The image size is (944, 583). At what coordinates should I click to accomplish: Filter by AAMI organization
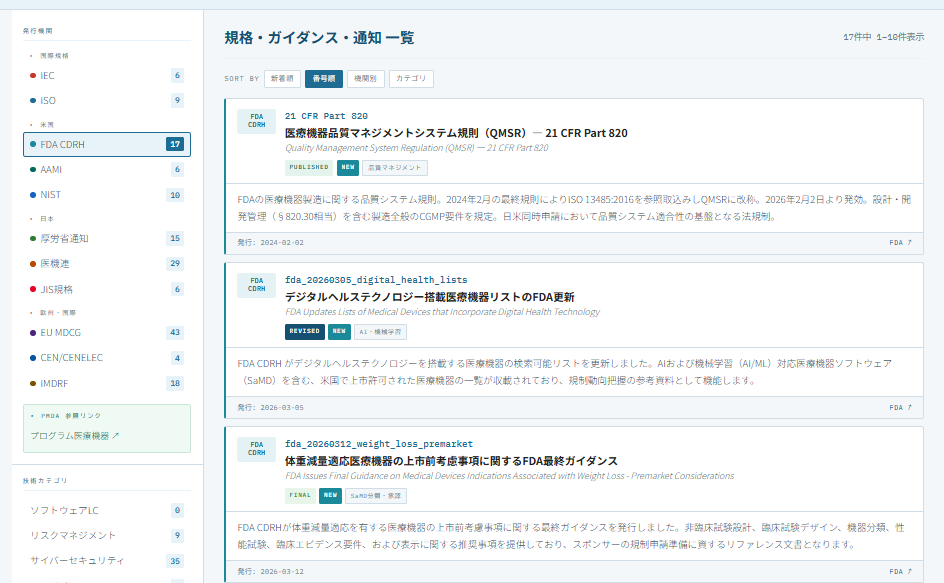click(107, 170)
